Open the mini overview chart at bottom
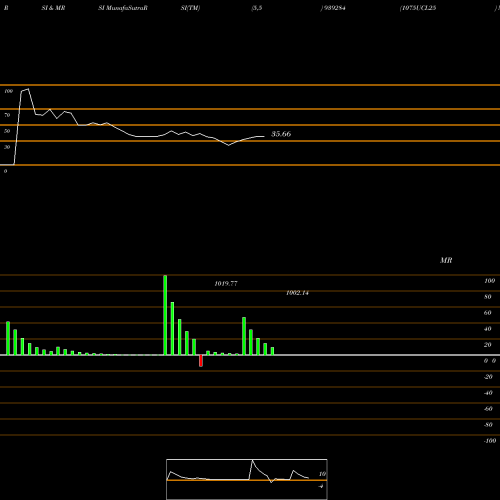This screenshot has height=500, width=500. (x=247, y=479)
